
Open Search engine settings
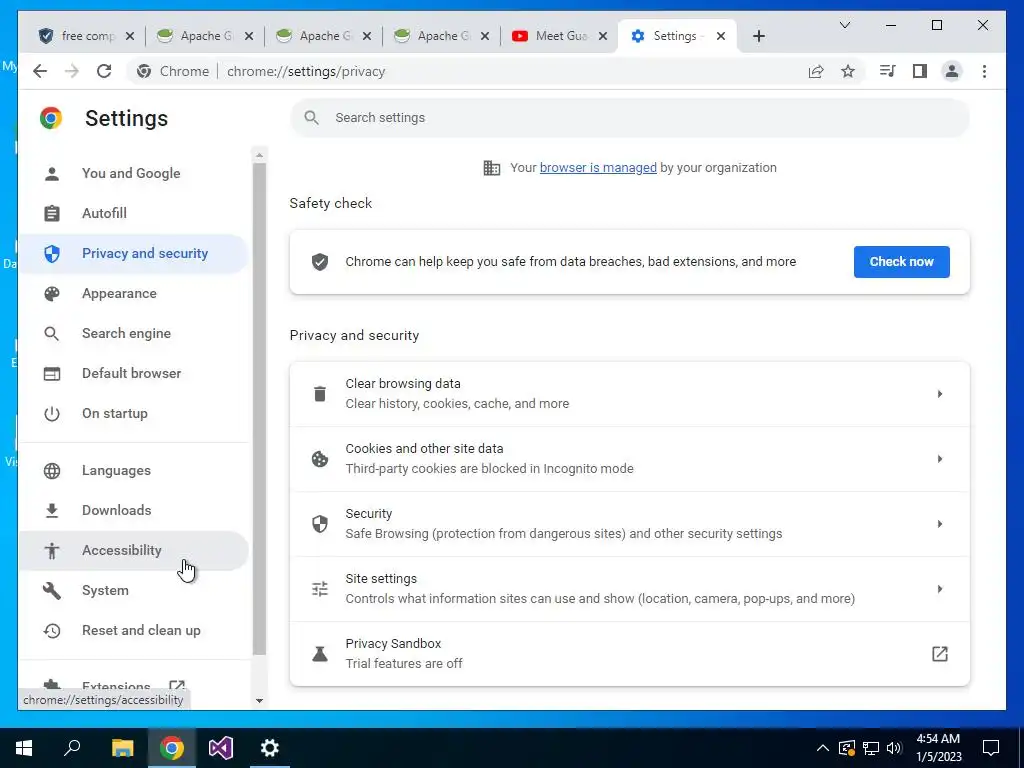133,333
